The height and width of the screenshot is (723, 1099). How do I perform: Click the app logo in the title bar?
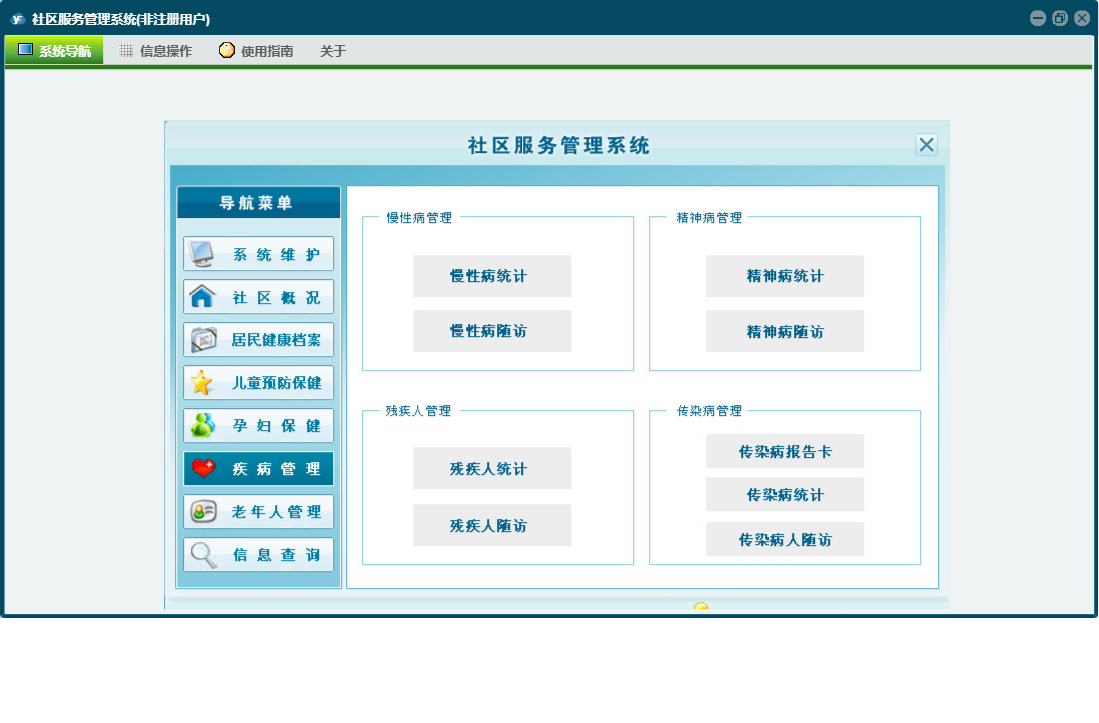click(x=18, y=19)
